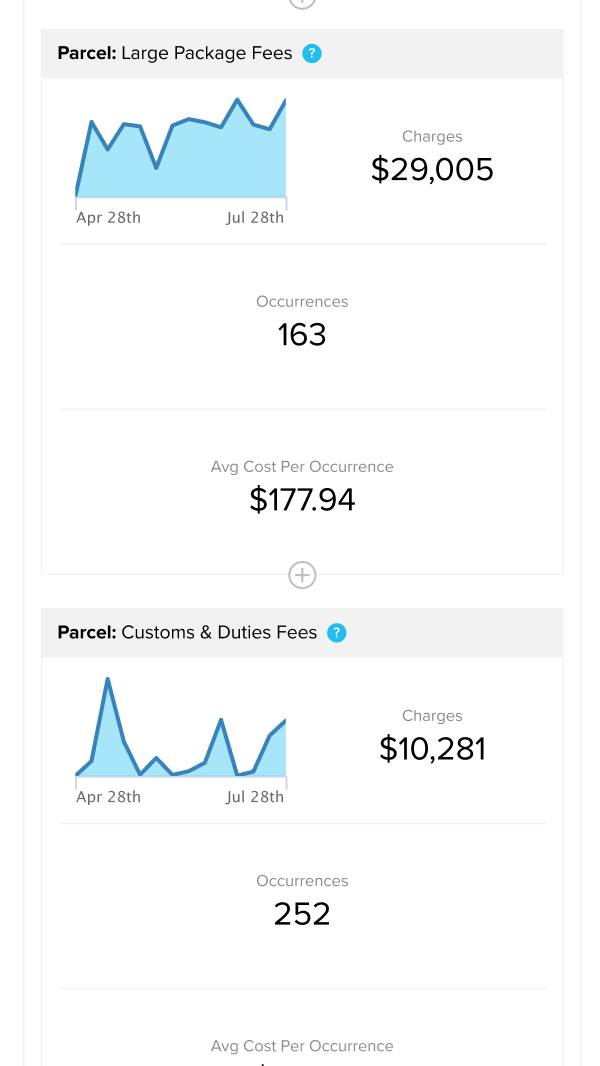Viewport: 600px width, 1066px height.
Task: Click Jul 28th label under Large Package chart
Action: (255, 218)
